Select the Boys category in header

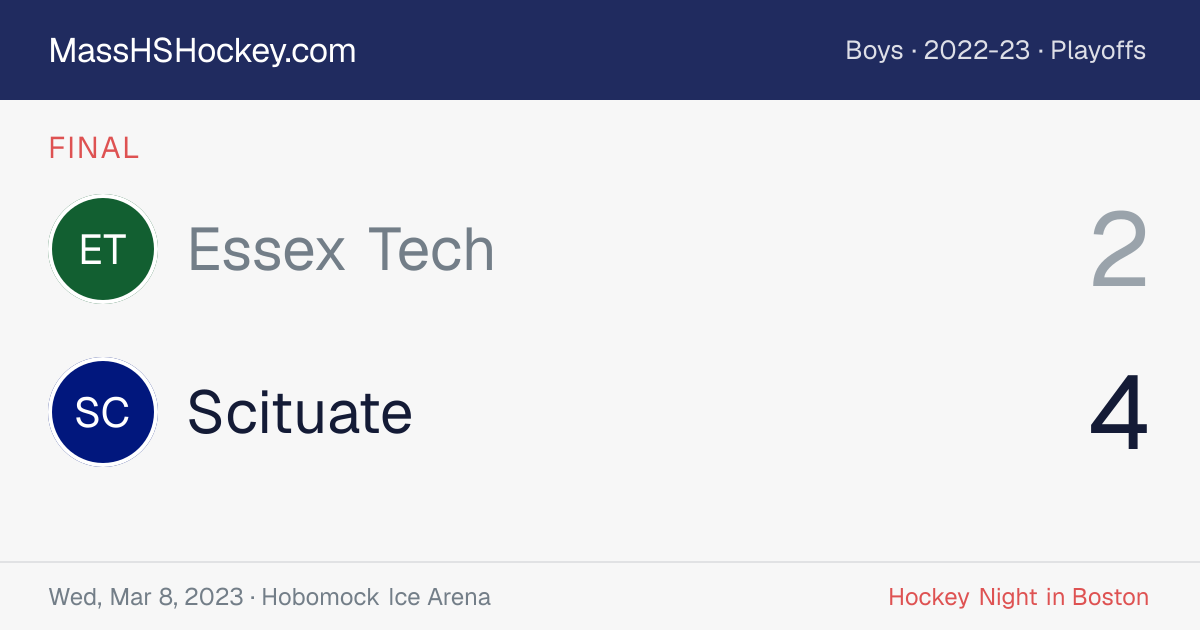tap(874, 51)
